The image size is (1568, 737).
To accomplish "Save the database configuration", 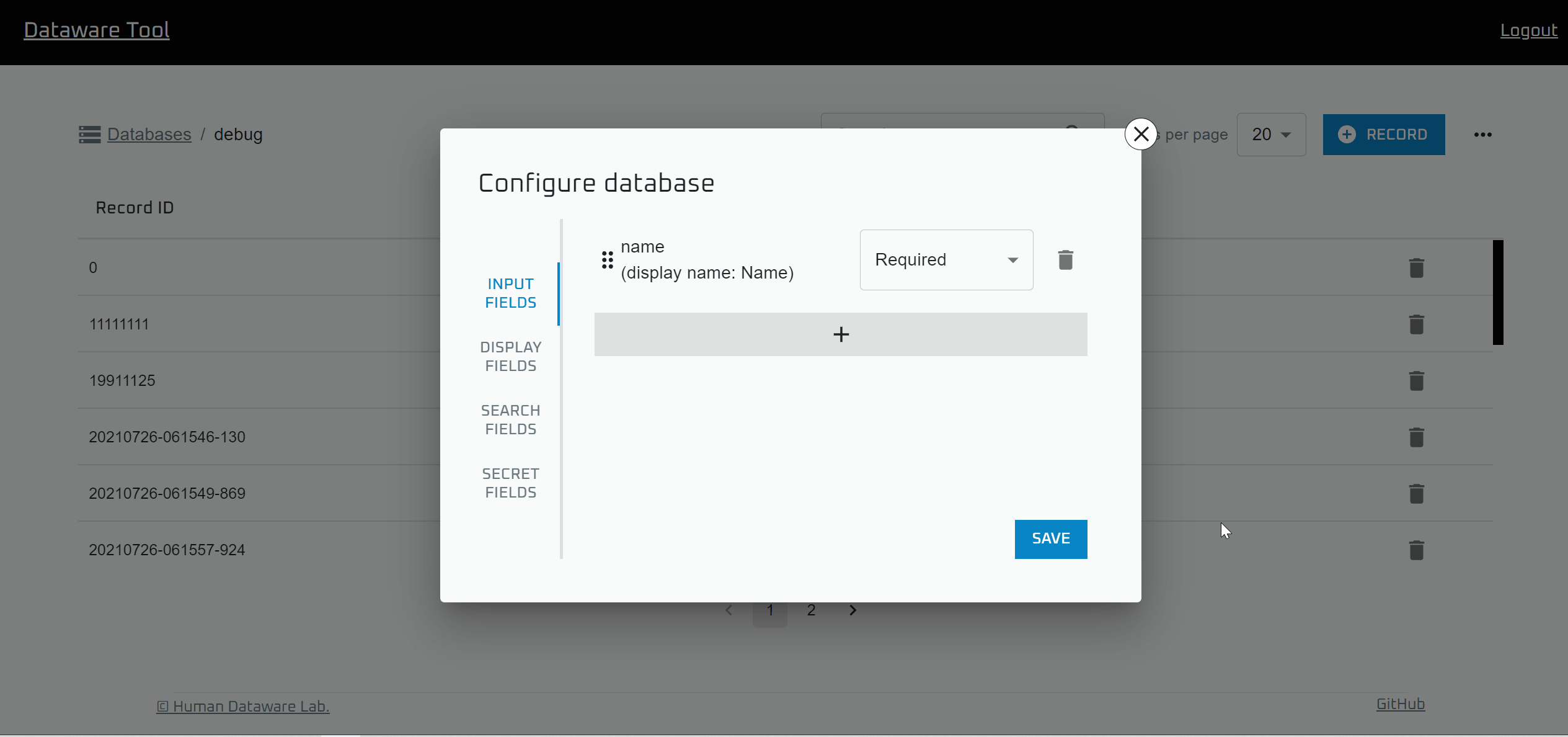I will (x=1050, y=538).
